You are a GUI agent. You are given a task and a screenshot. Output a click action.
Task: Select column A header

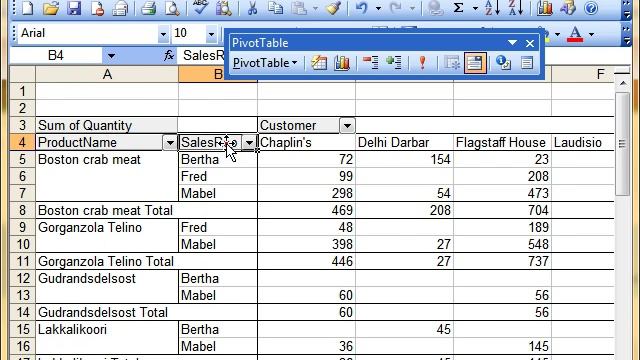tap(107, 74)
